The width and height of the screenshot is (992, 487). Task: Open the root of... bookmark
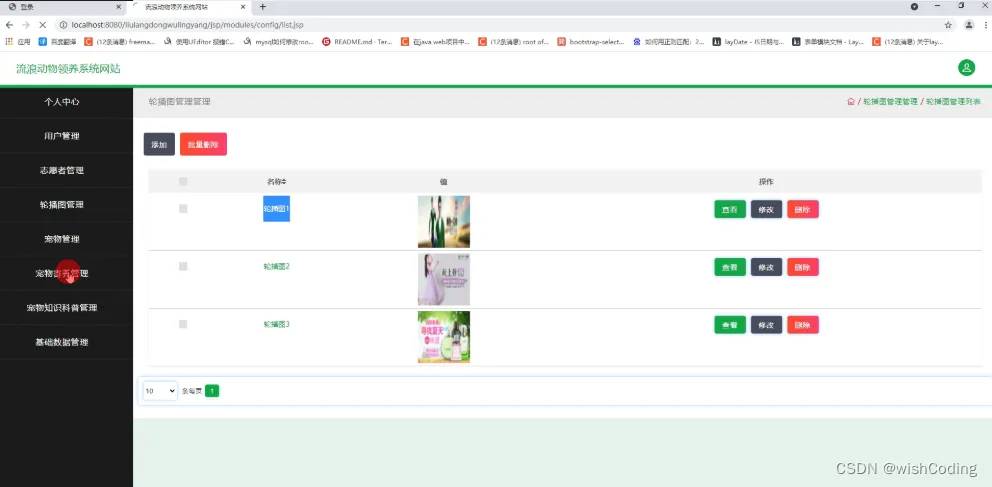click(x=514, y=42)
